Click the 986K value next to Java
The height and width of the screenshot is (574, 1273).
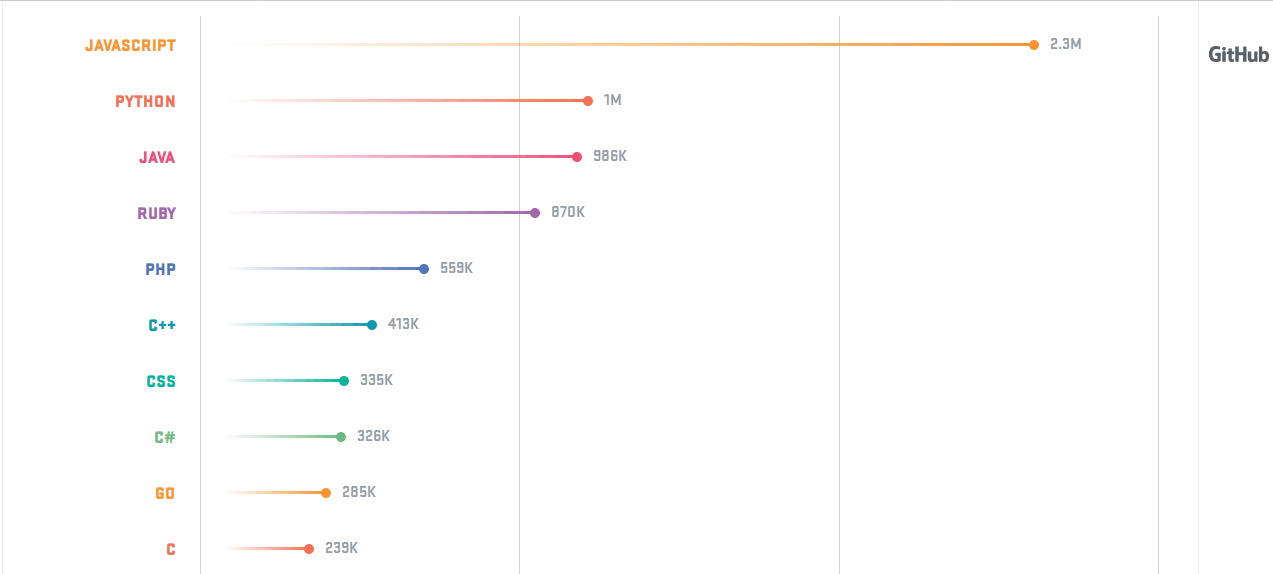pyautogui.click(x=610, y=157)
